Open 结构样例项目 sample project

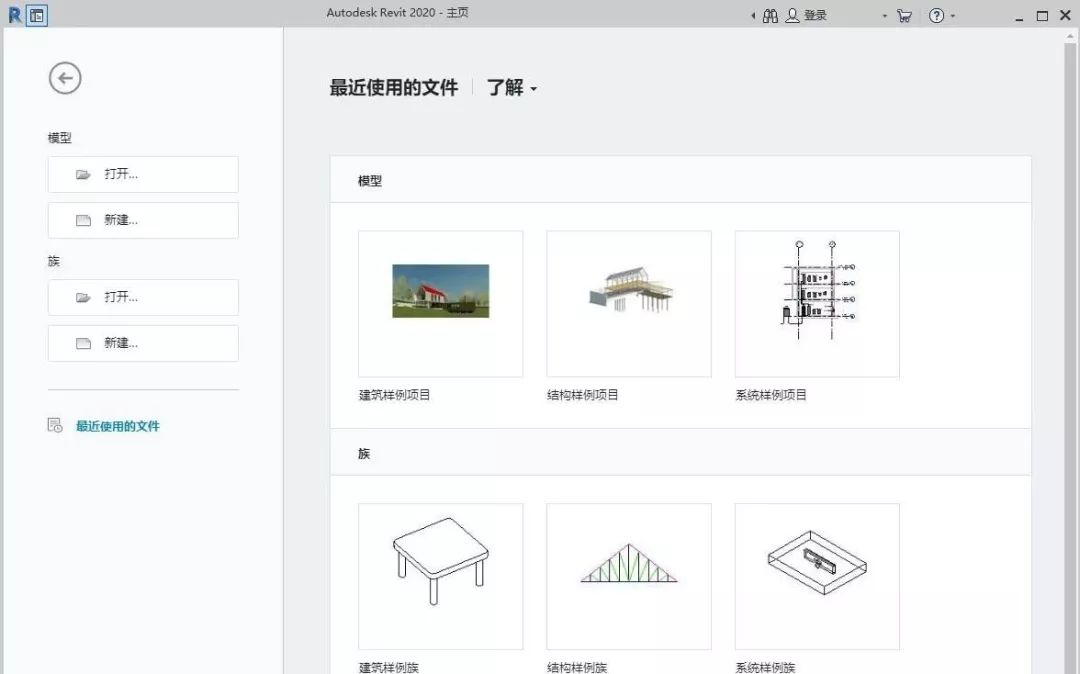[628, 303]
